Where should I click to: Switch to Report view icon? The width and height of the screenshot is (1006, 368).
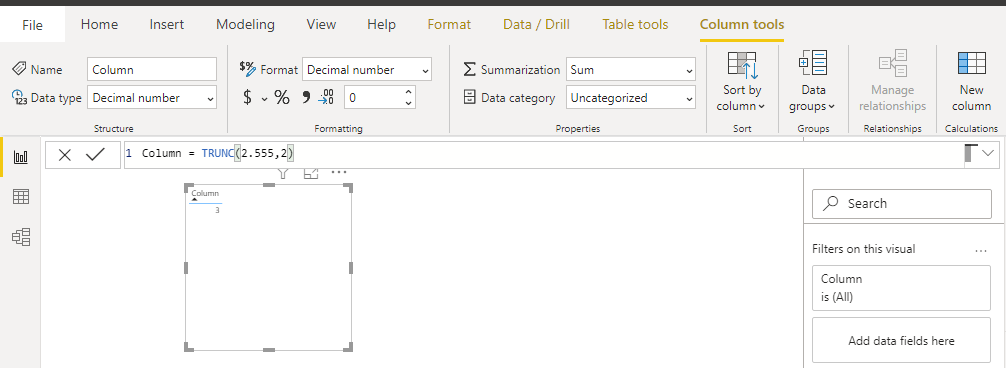(x=21, y=157)
